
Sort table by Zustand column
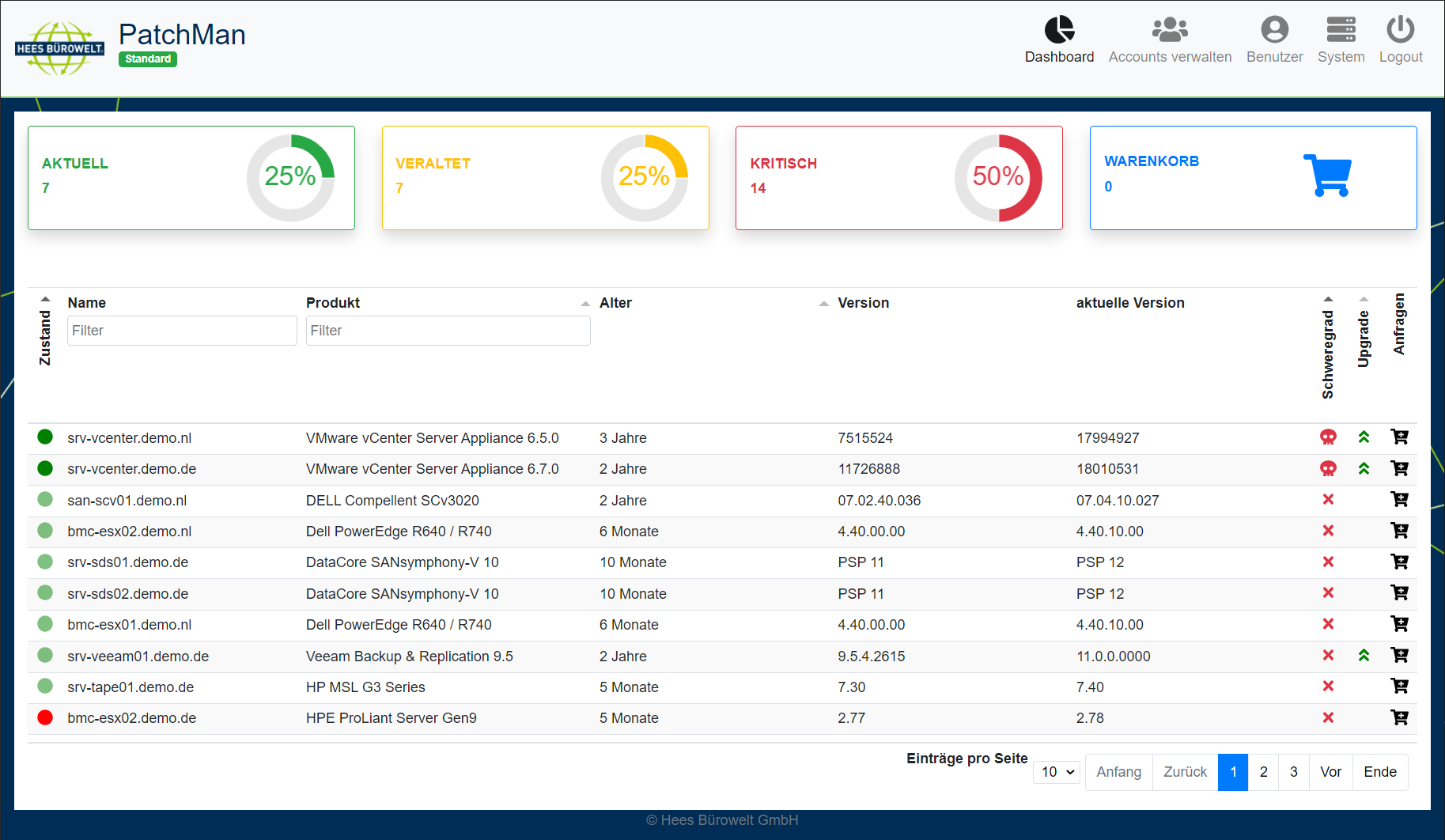pos(45,331)
